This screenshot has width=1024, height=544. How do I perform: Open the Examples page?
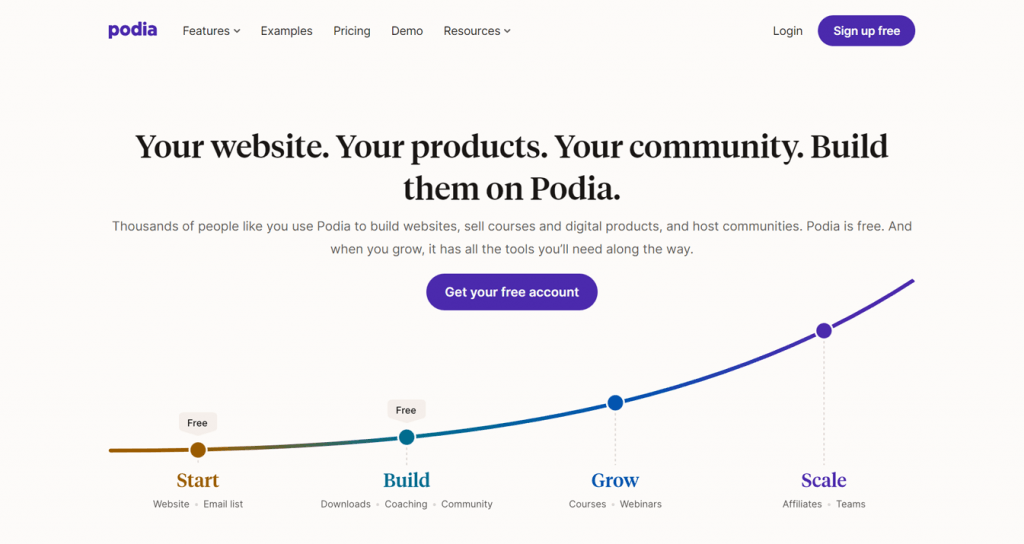(287, 31)
